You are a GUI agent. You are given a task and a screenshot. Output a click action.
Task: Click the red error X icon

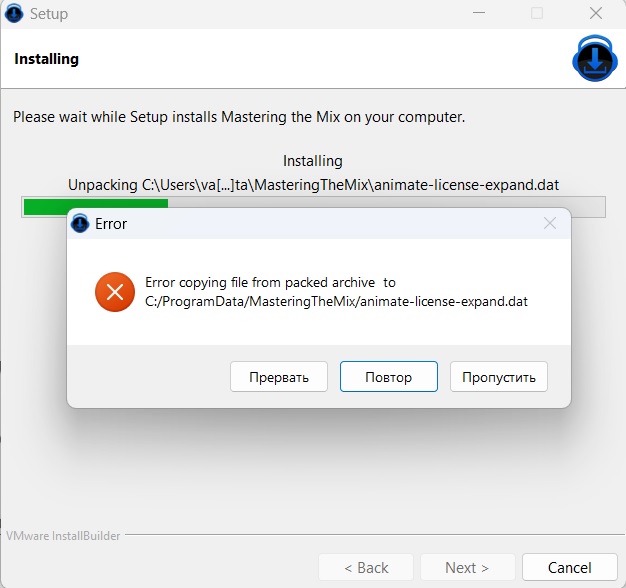click(x=114, y=292)
